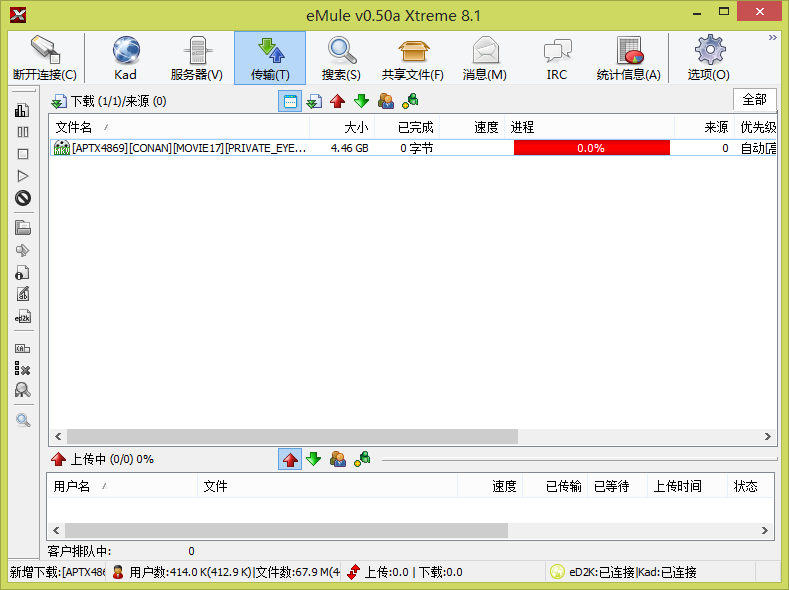Select the [APTX4869][CONAN][MOVIE17] download row
Image resolution: width=789 pixels, height=590 pixels.
coord(413,148)
